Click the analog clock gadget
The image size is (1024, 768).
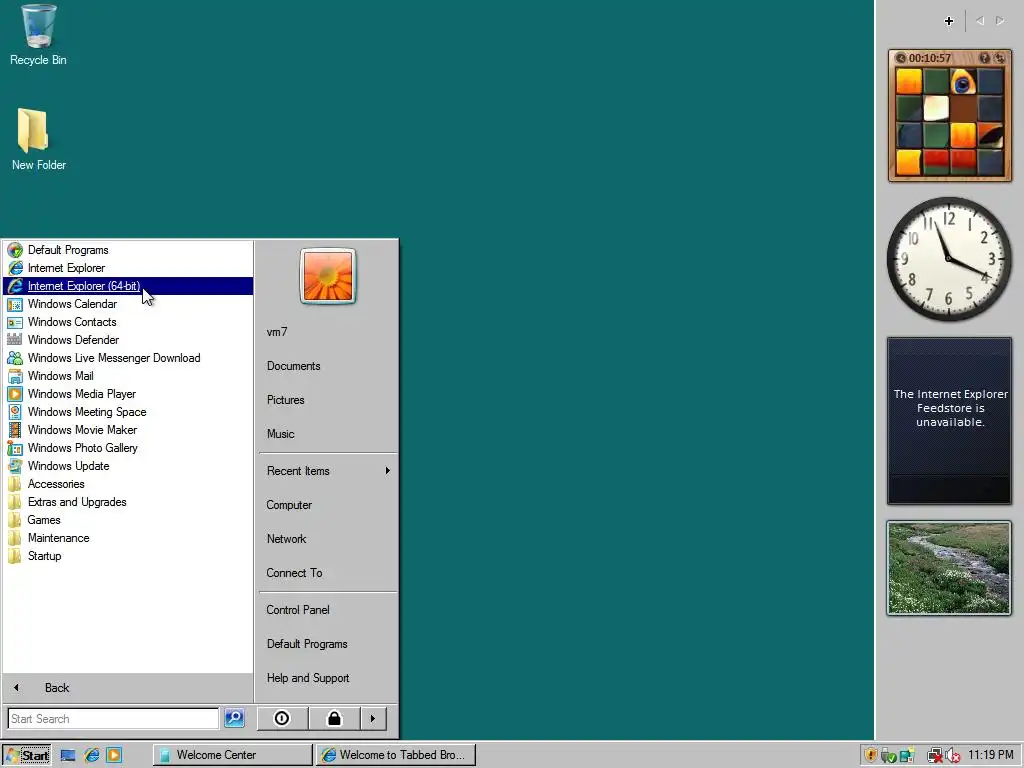949,259
